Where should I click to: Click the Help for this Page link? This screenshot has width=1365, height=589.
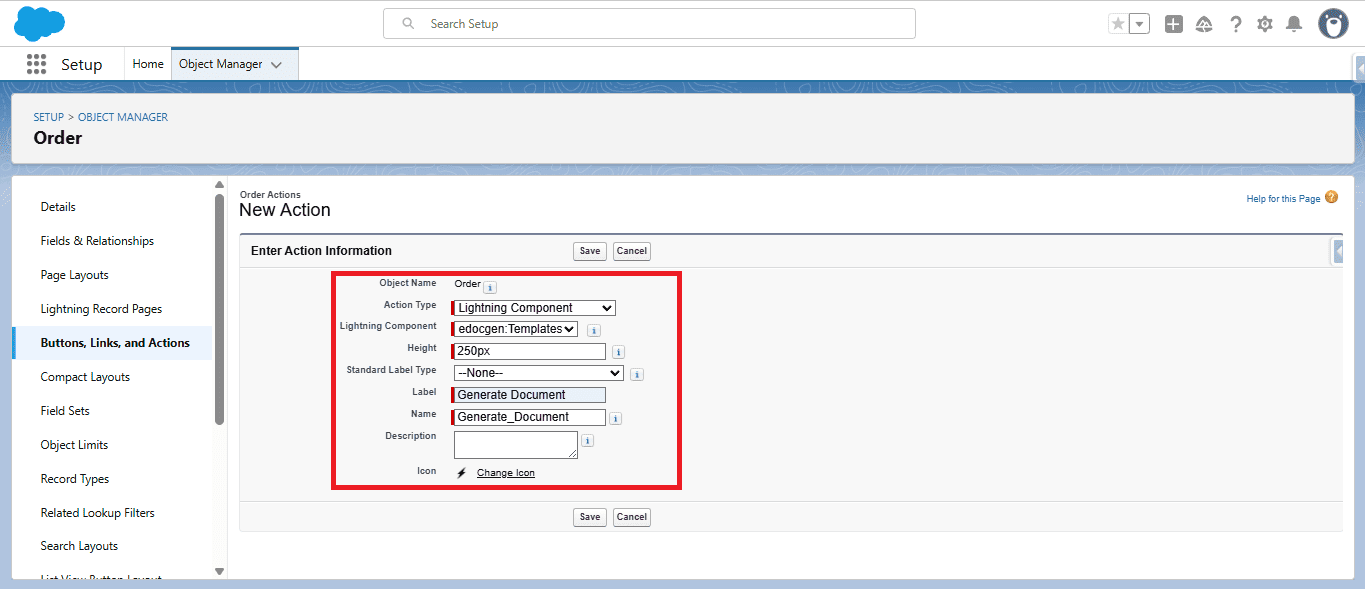[x=1283, y=199]
